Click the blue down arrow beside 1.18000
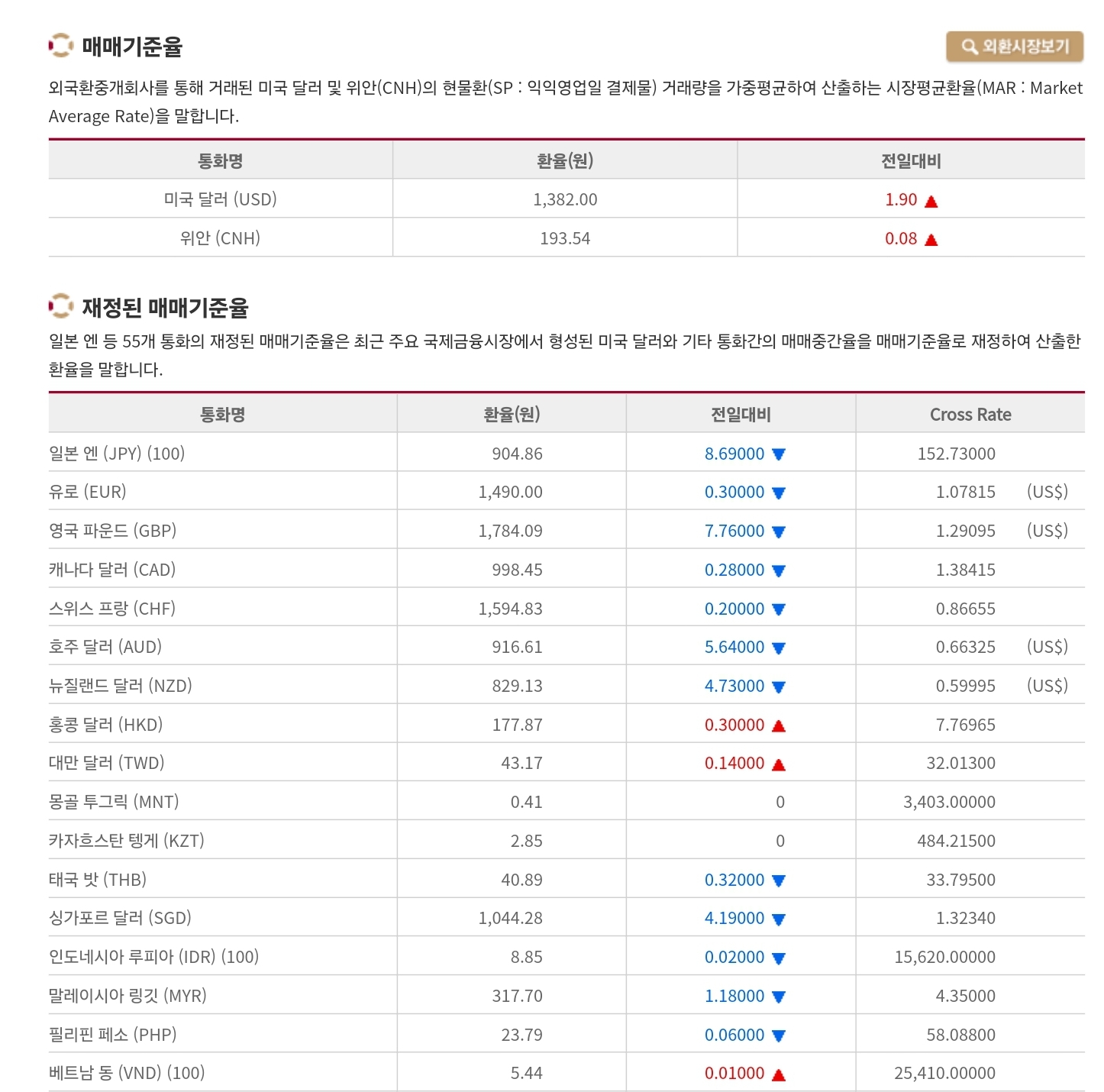The image size is (1104, 1092). 779,997
